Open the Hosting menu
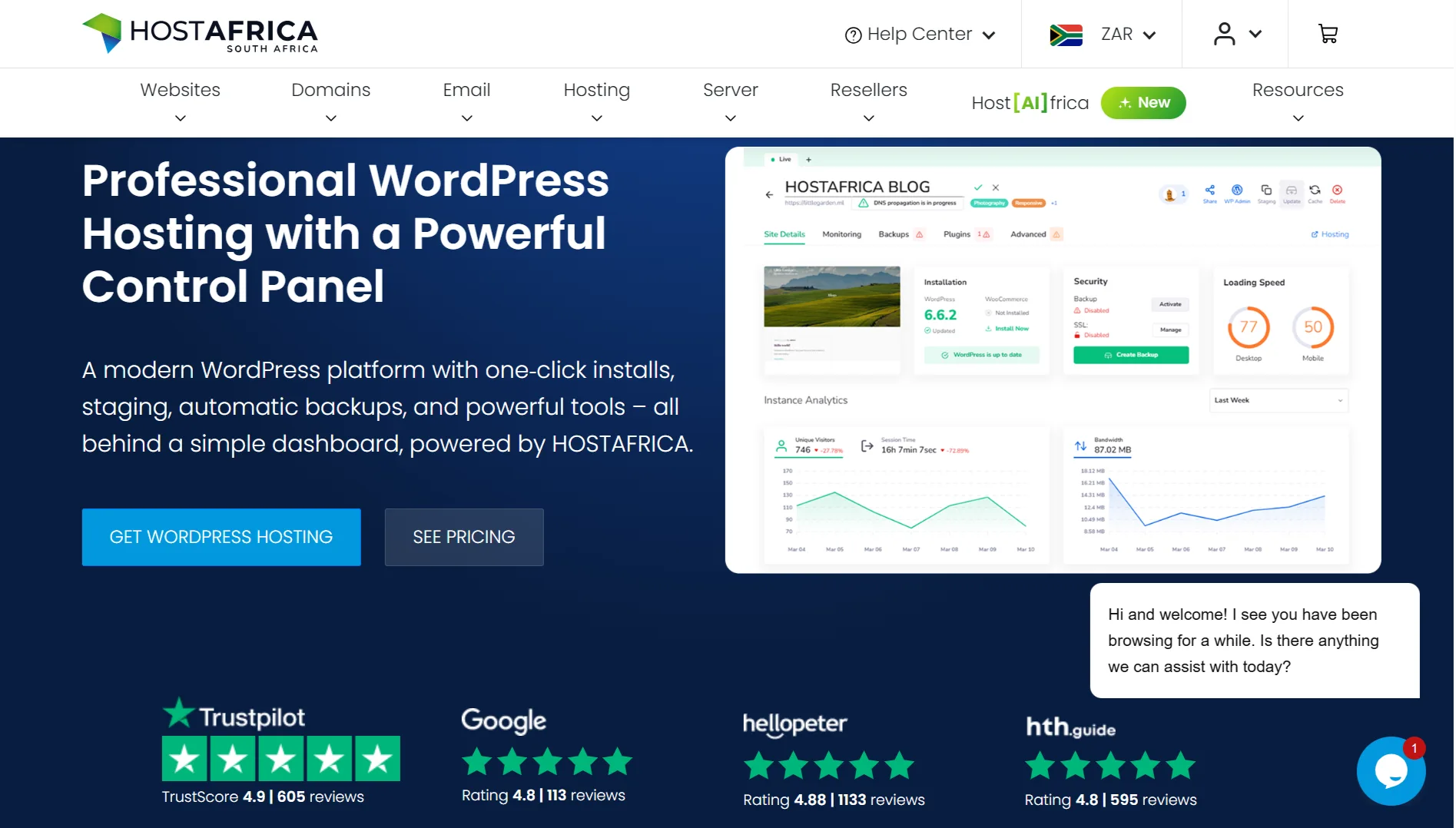1456x828 pixels. pos(597,91)
